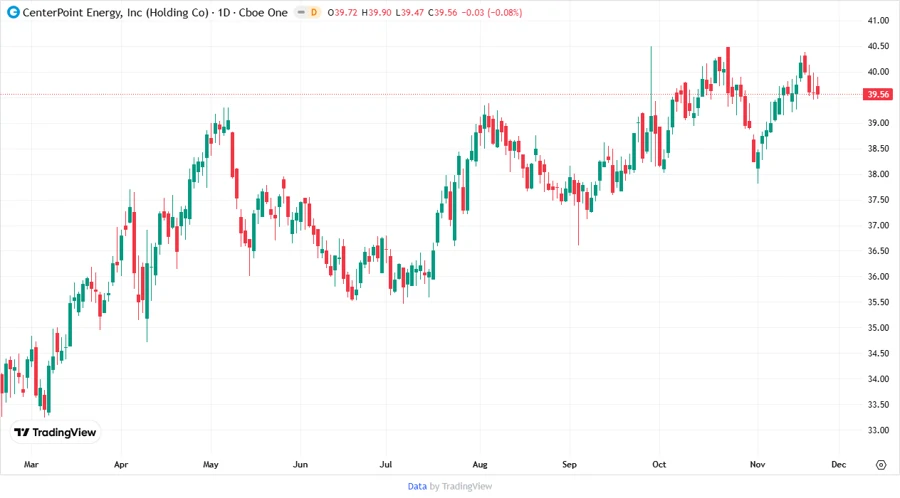The image size is (900, 498).
Task: Click the 38.50 price axis label
Action: tap(878, 149)
